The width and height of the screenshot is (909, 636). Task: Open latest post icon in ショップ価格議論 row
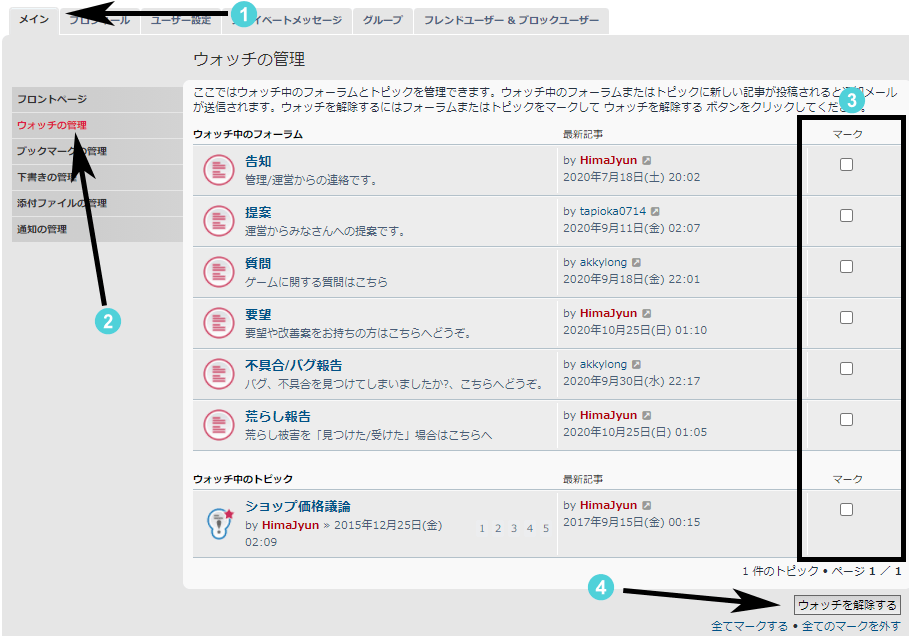647,506
